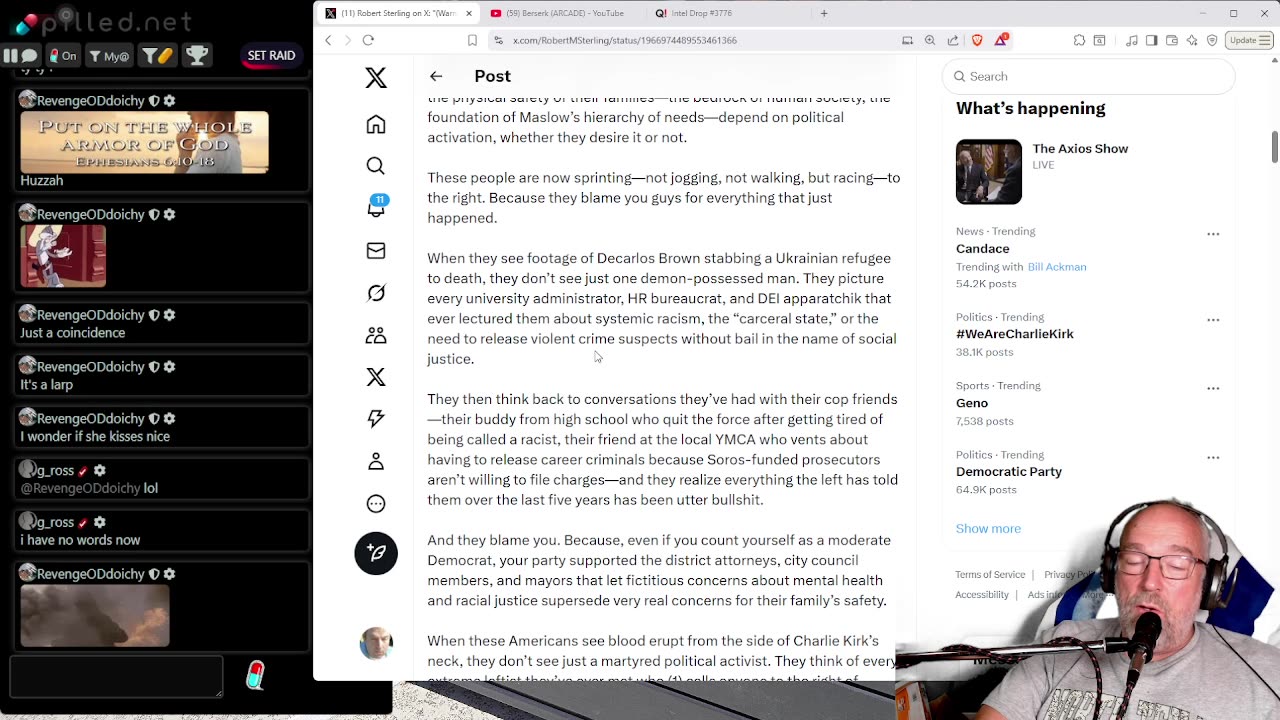Click the Bill Ackman link
This screenshot has height=720, width=1280.
pos(1057,267)
